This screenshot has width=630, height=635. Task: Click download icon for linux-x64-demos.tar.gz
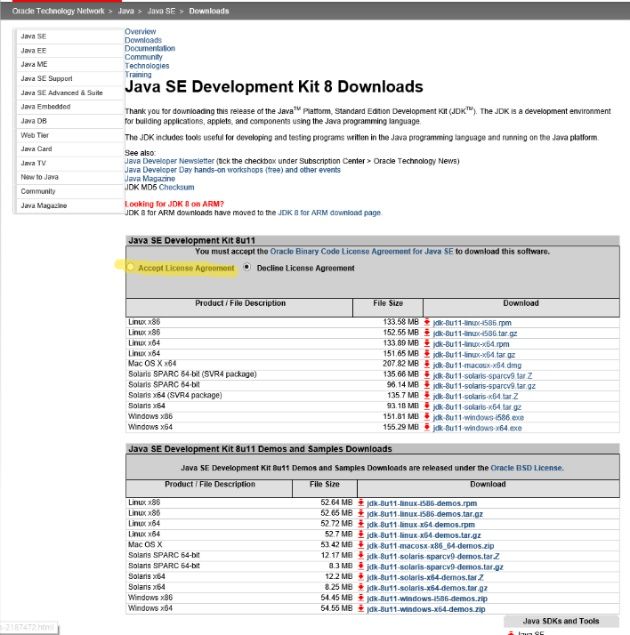point(361,535)
